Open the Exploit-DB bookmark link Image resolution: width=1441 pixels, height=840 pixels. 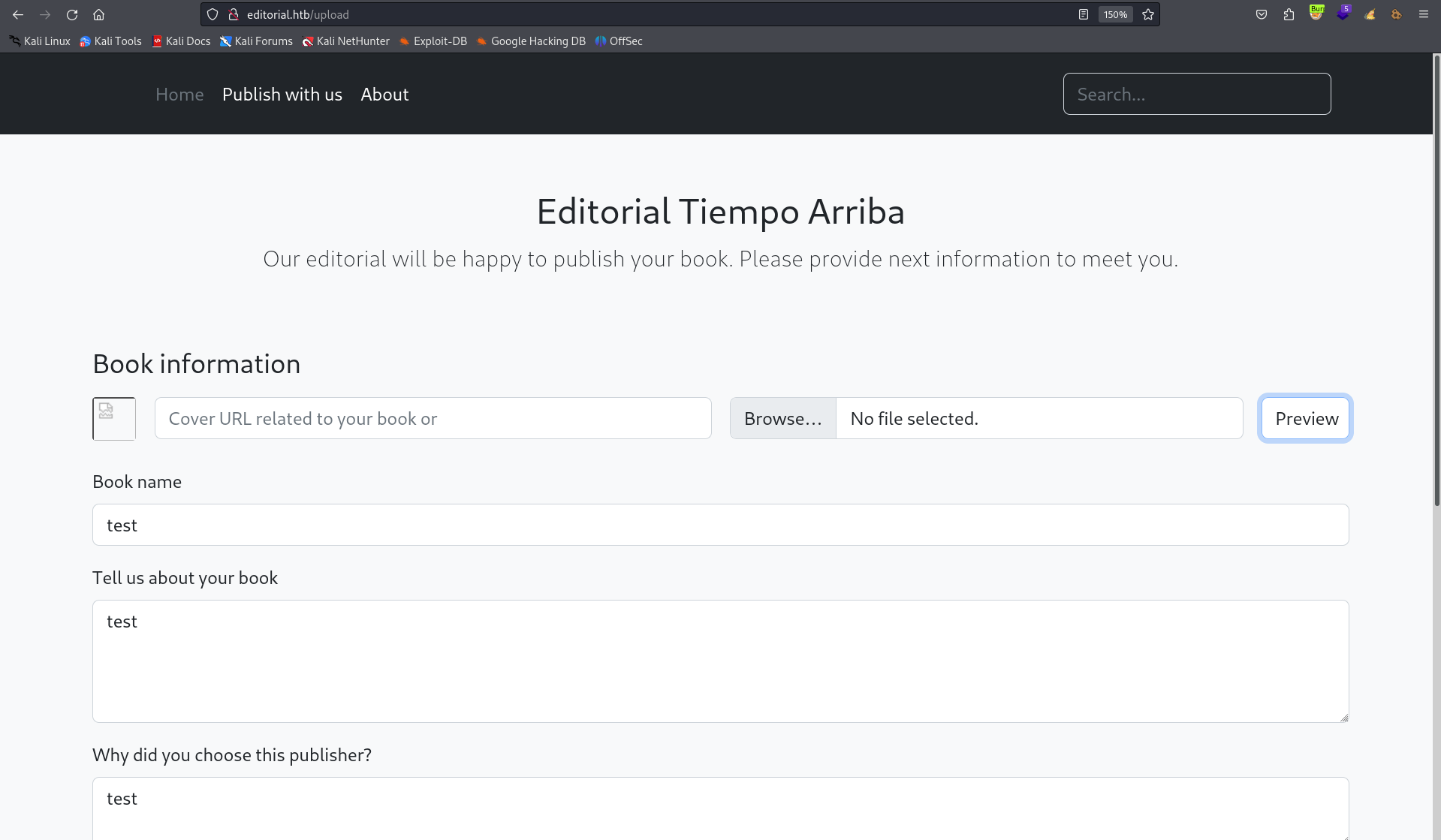click(x=440, y=41)
